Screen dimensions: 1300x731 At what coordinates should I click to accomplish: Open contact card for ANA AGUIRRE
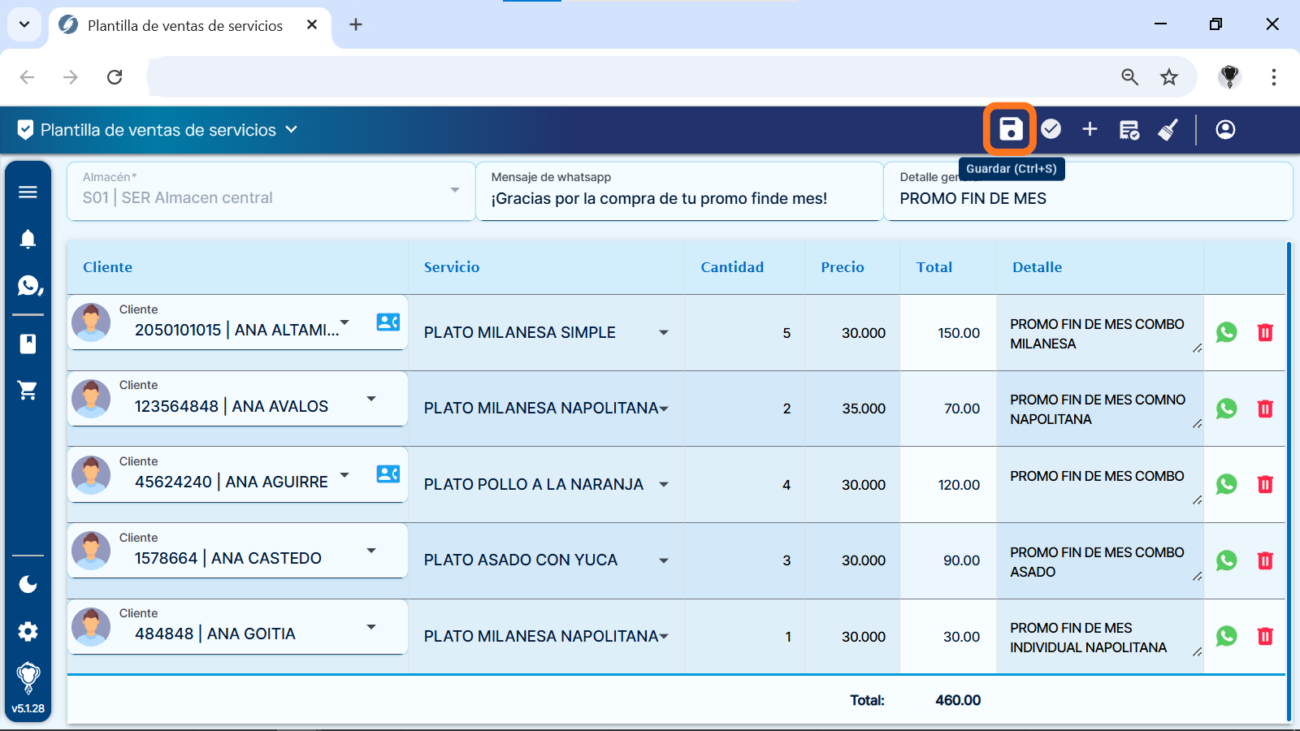pos(388,474)
